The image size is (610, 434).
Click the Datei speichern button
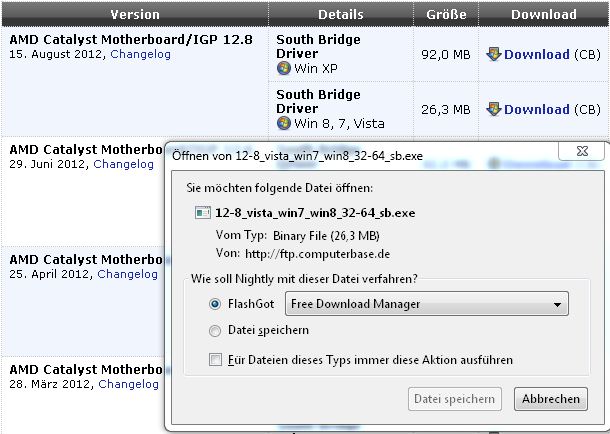[x=455, y=399]
